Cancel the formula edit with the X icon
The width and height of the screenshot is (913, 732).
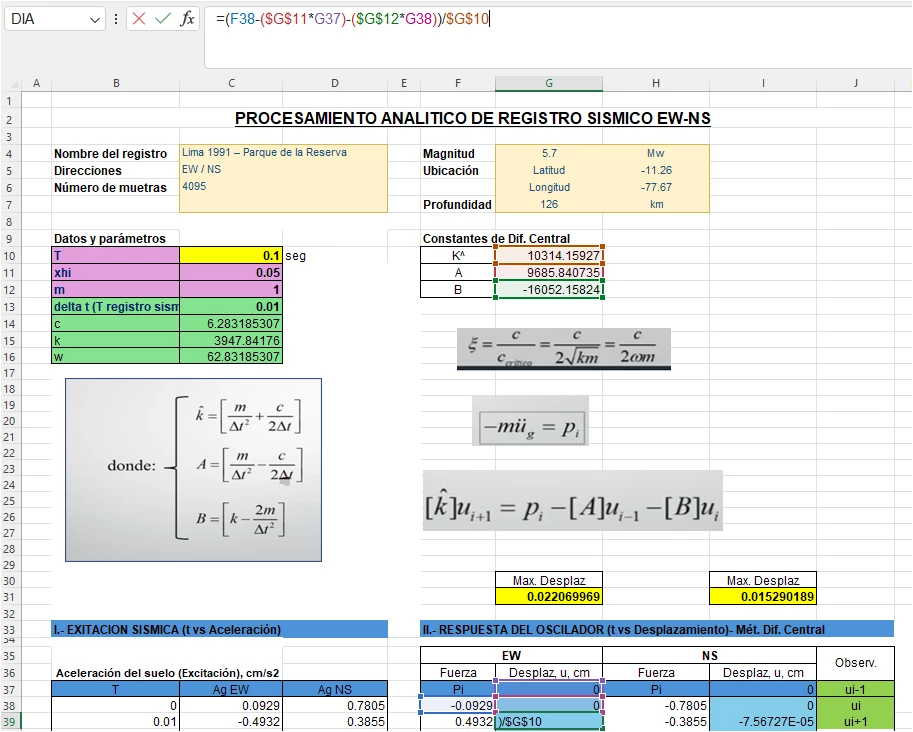pos(139,19)
